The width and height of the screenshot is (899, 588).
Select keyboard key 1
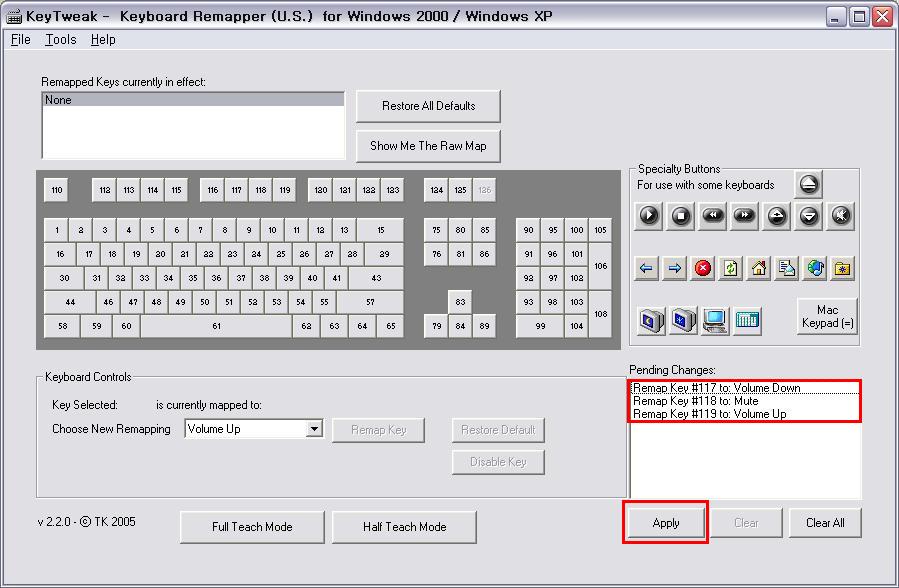pyautogui.click(x=56, y=230)
